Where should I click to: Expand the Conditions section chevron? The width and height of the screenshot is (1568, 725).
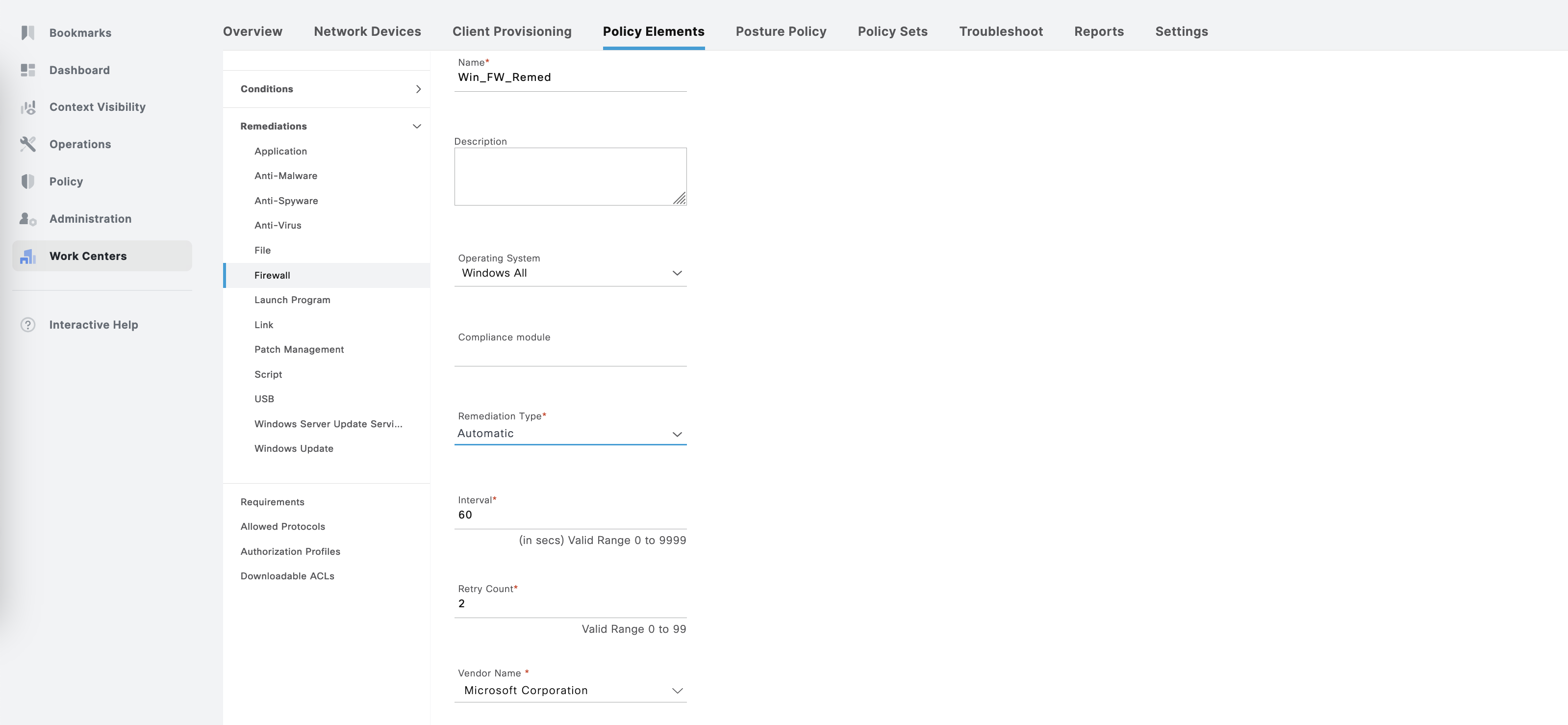(x=418, y=89)
